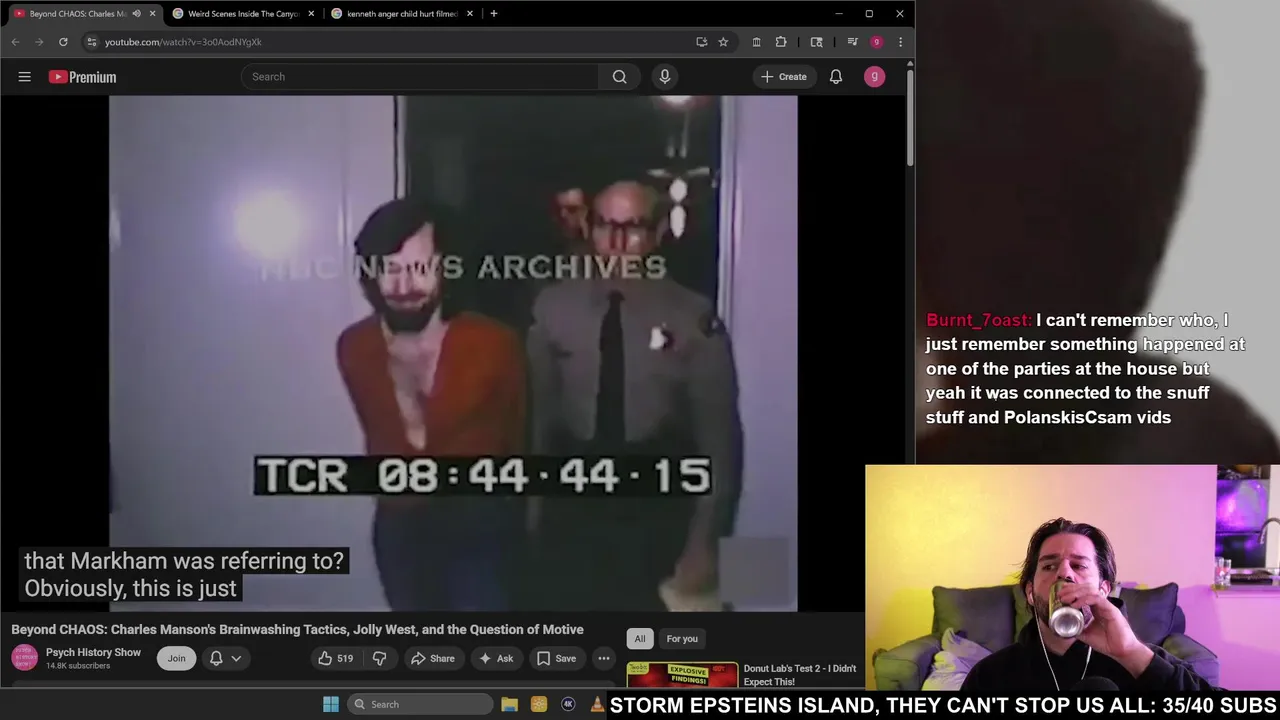Go back with the browser back arrow
This screenshot has width=1280, height=720.
pos(15,42)
